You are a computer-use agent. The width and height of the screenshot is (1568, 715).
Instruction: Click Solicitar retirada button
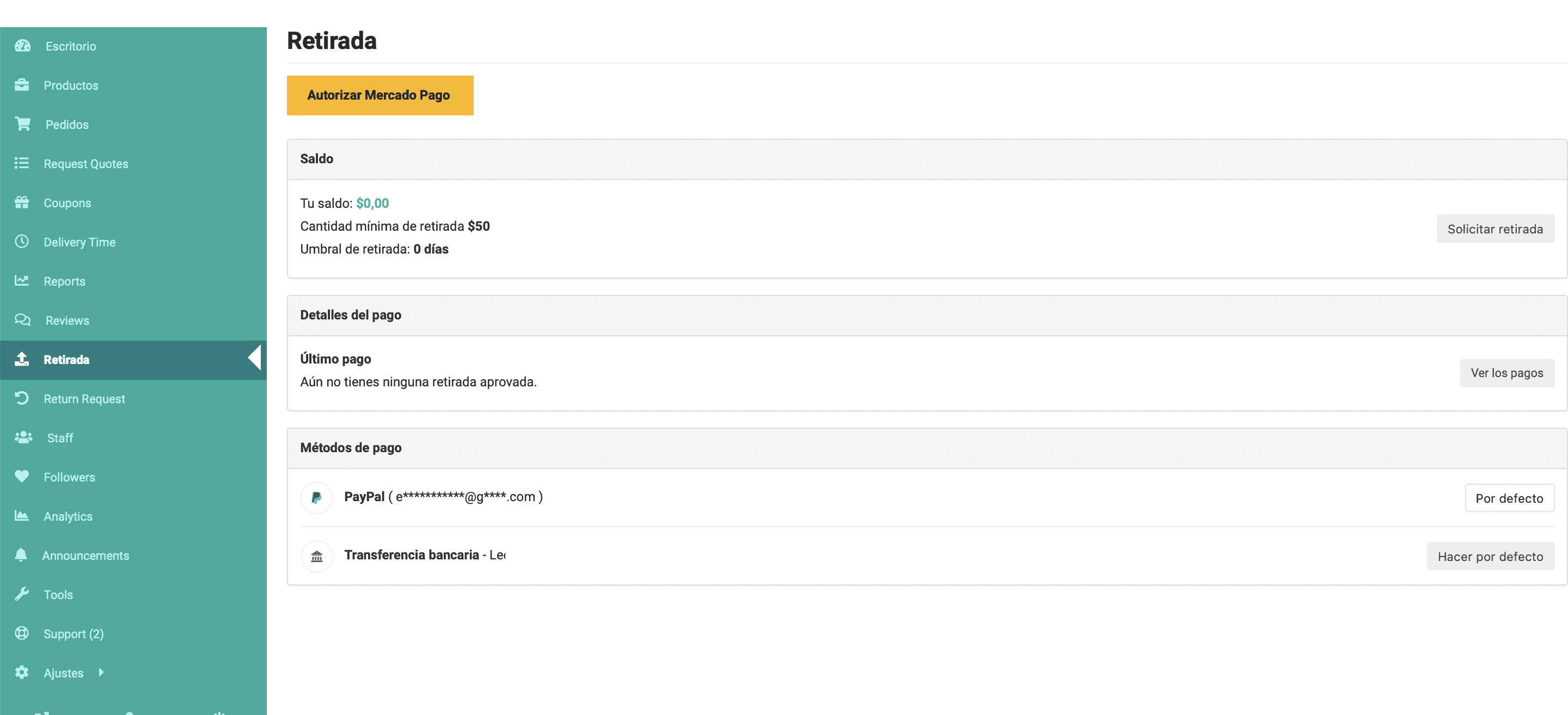pyautogui.click(x=1494, y=229)
